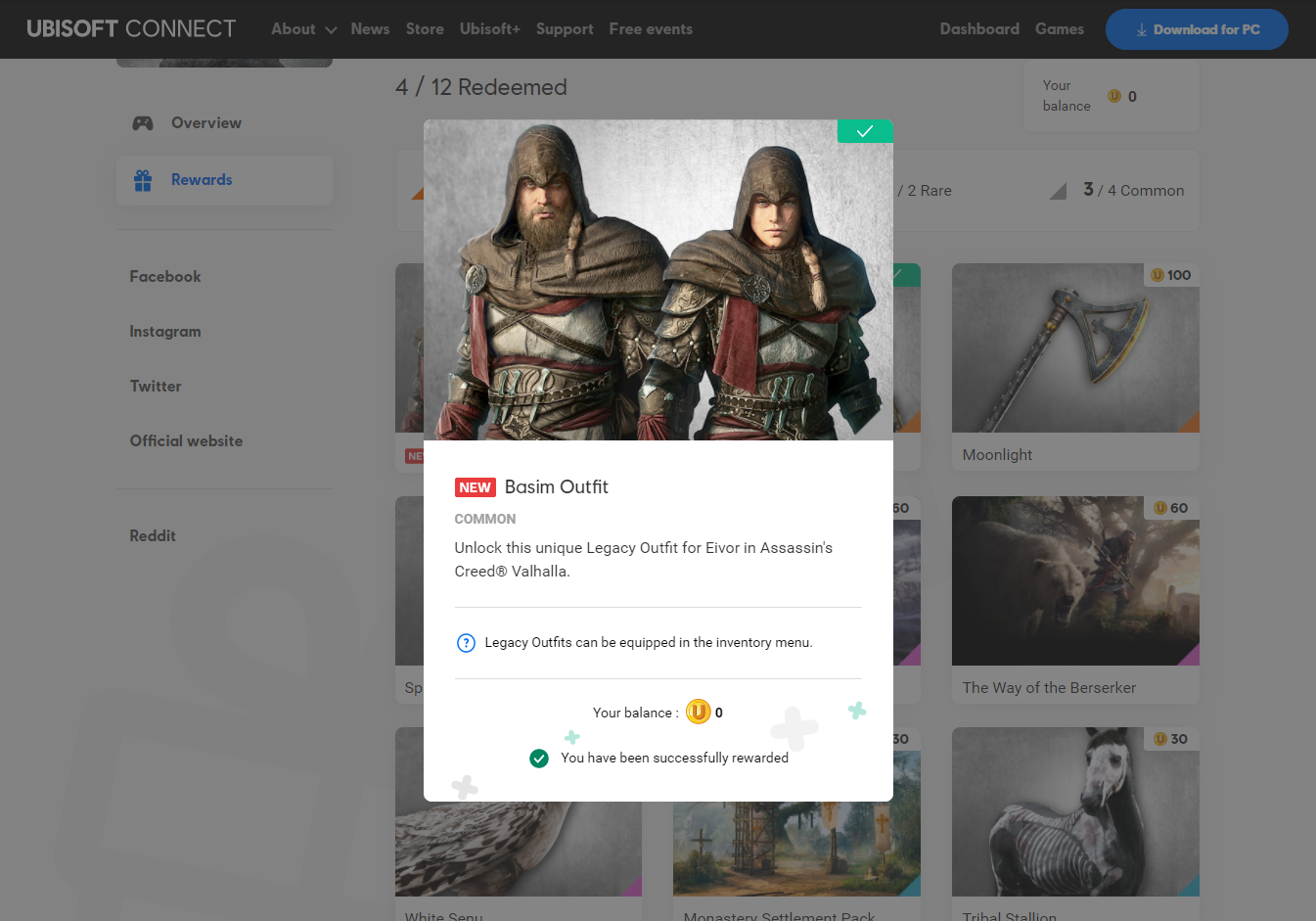Open the Ubisoft+ page

(489, 29)
